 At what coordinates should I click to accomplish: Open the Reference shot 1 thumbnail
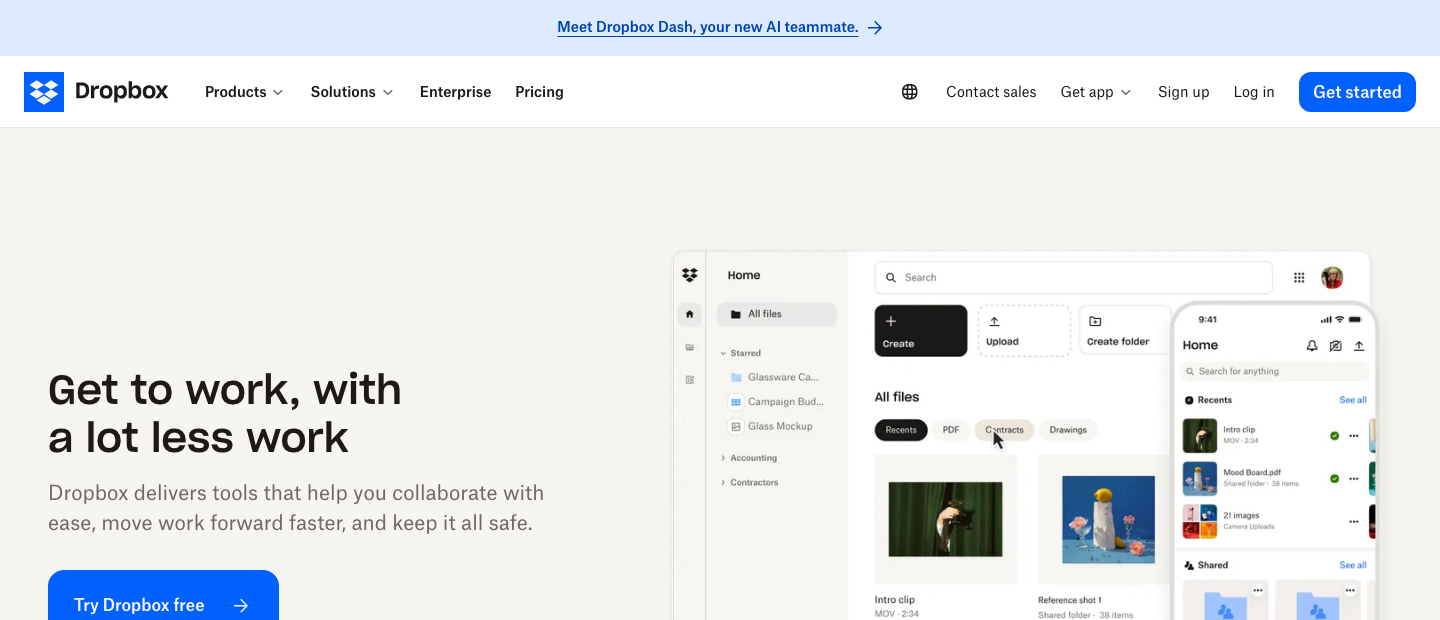click(1103, 519)
